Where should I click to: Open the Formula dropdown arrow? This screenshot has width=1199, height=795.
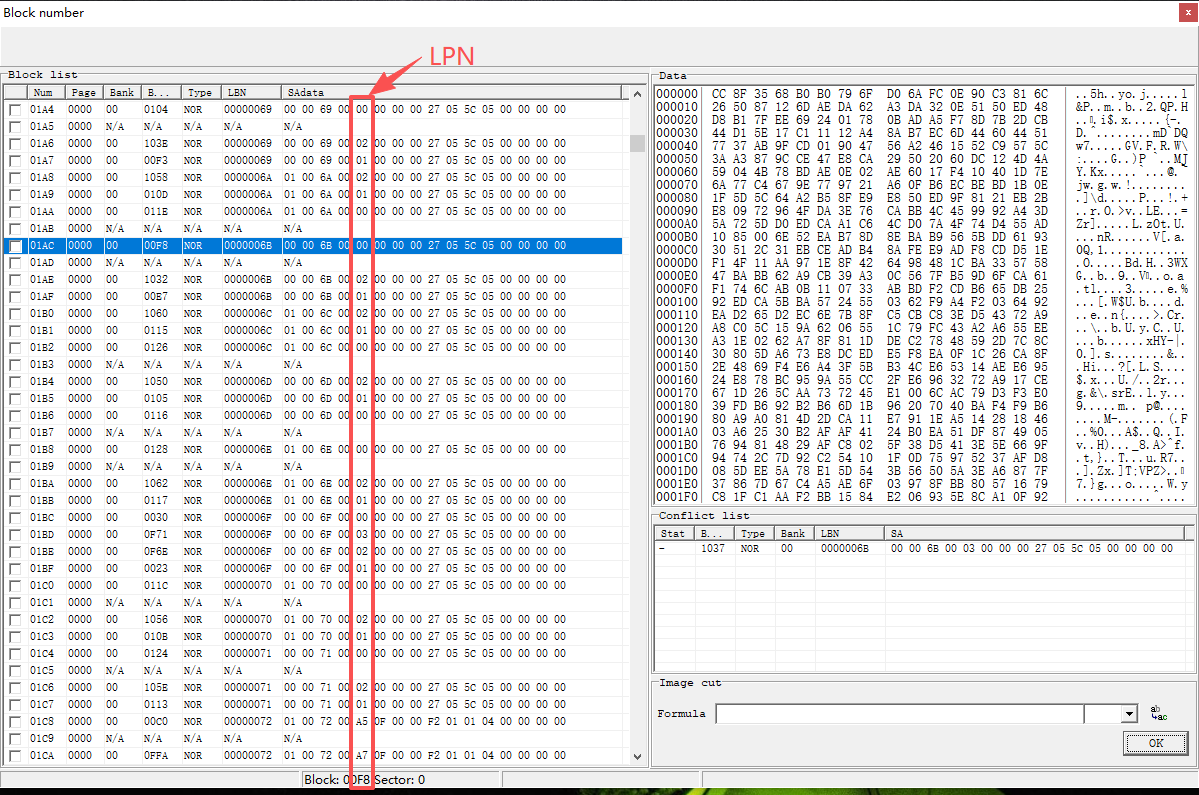tap(1129, 714)
